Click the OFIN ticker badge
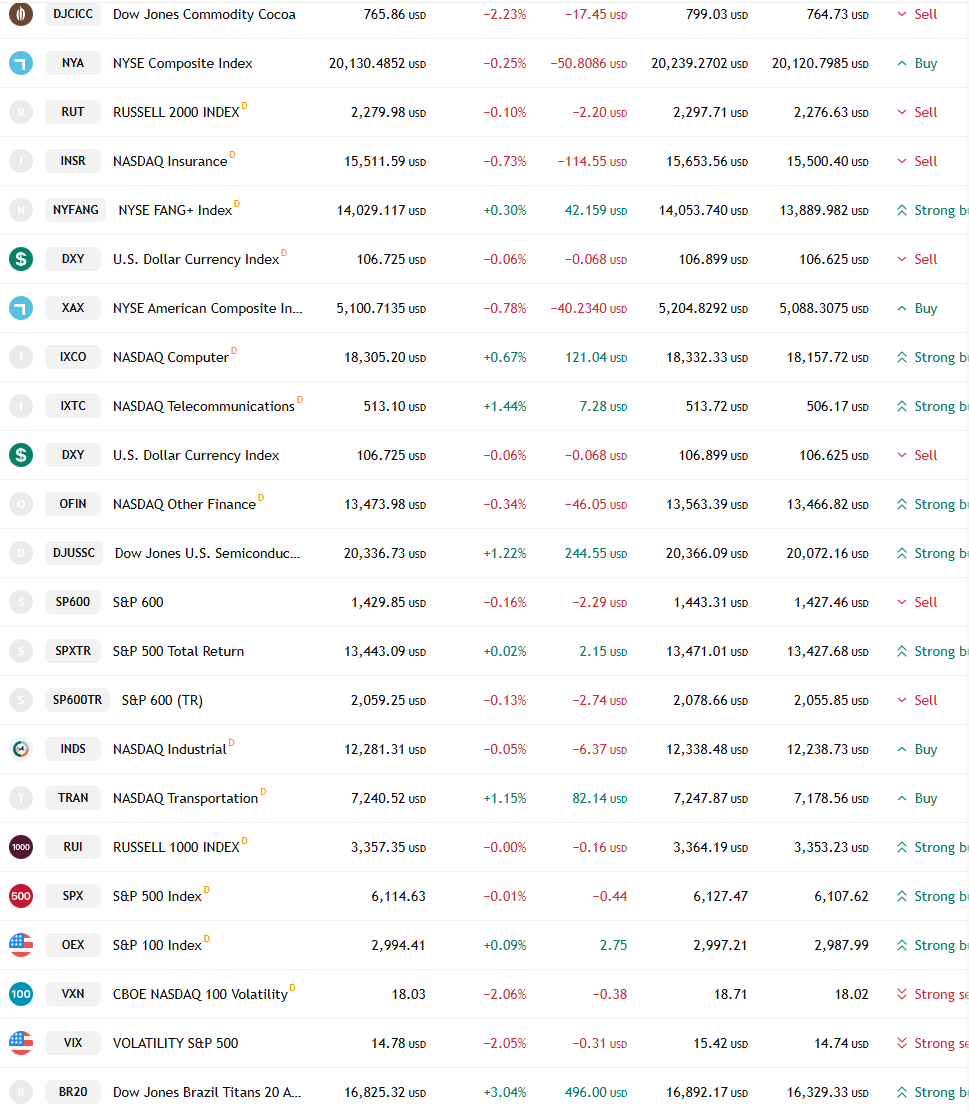969x1110 pixels. pyautogui.click(x=73, y=504)
